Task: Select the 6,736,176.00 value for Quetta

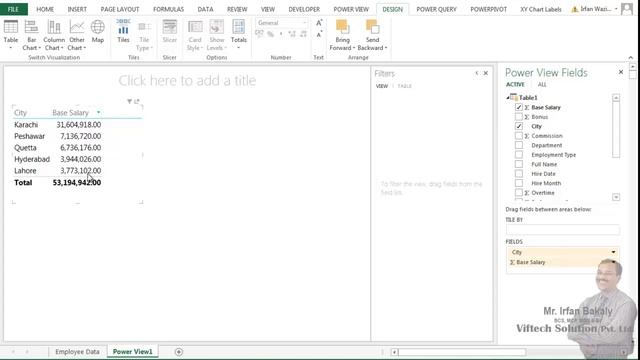Action: (80, 148)
